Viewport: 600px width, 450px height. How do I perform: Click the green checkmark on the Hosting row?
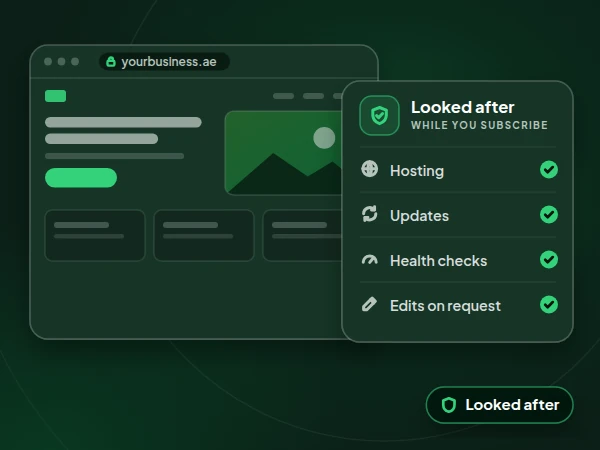pos(549,170)
